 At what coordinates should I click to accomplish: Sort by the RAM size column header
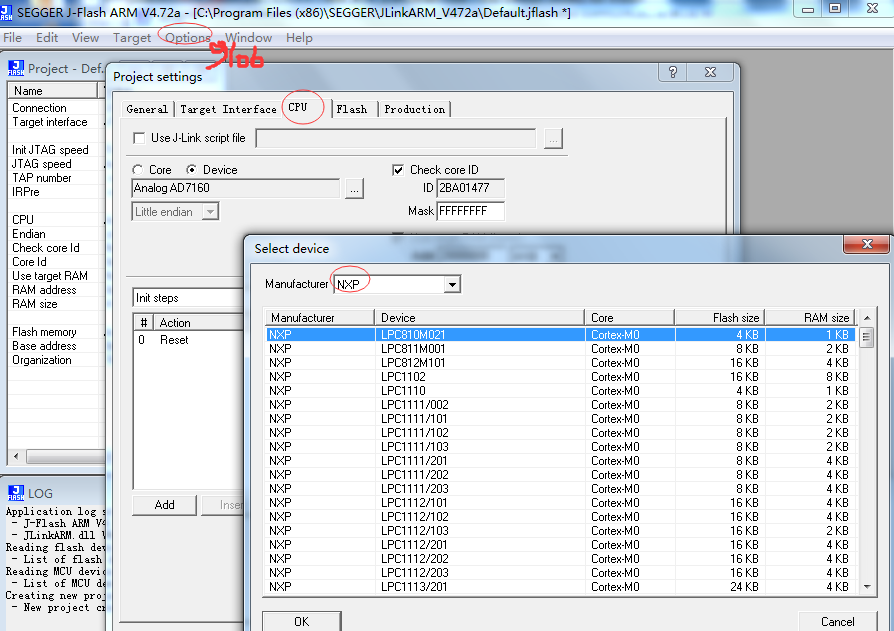tap(810, 317)
